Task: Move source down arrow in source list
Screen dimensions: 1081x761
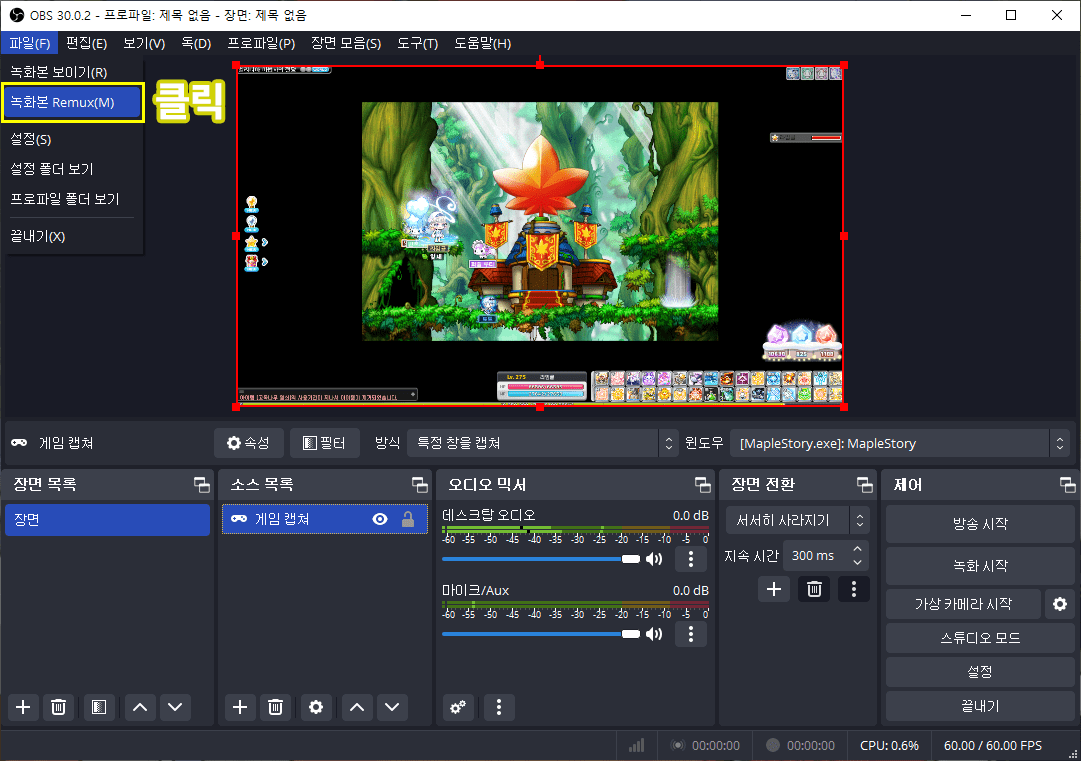Action: pyautogui.click(x=392, y=707)
